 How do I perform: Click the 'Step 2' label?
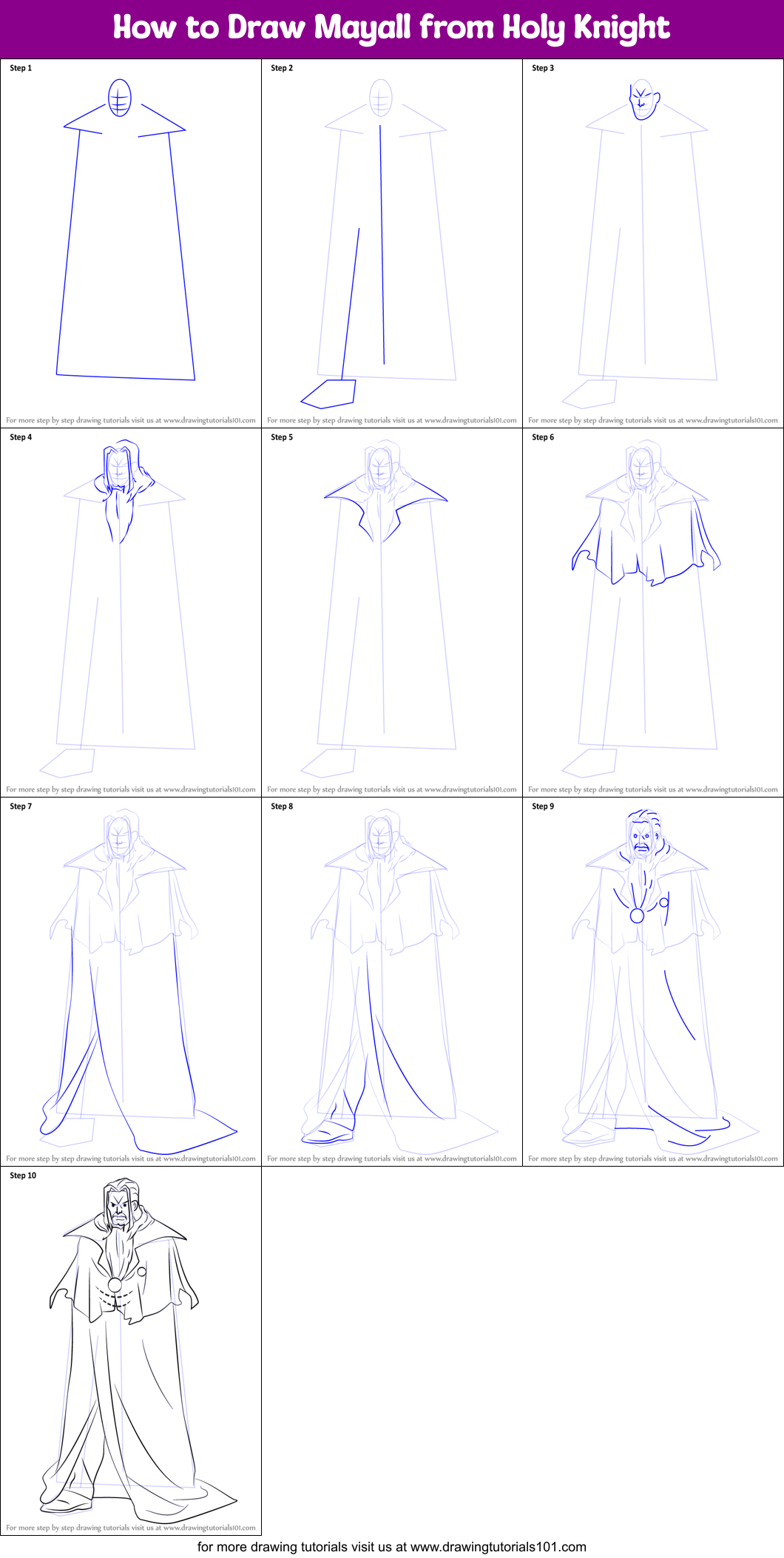pyautogui.click(x=282, y=68)
